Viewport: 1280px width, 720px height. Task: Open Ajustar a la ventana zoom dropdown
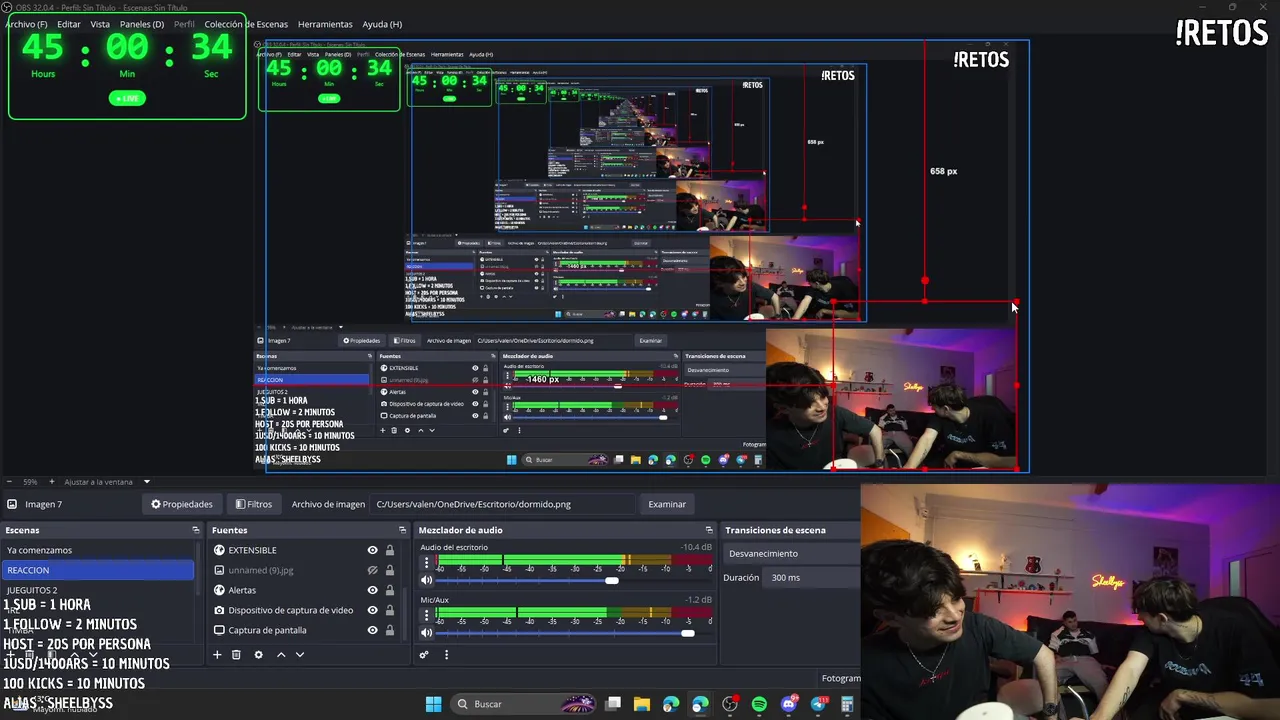[x=106, y=482]
